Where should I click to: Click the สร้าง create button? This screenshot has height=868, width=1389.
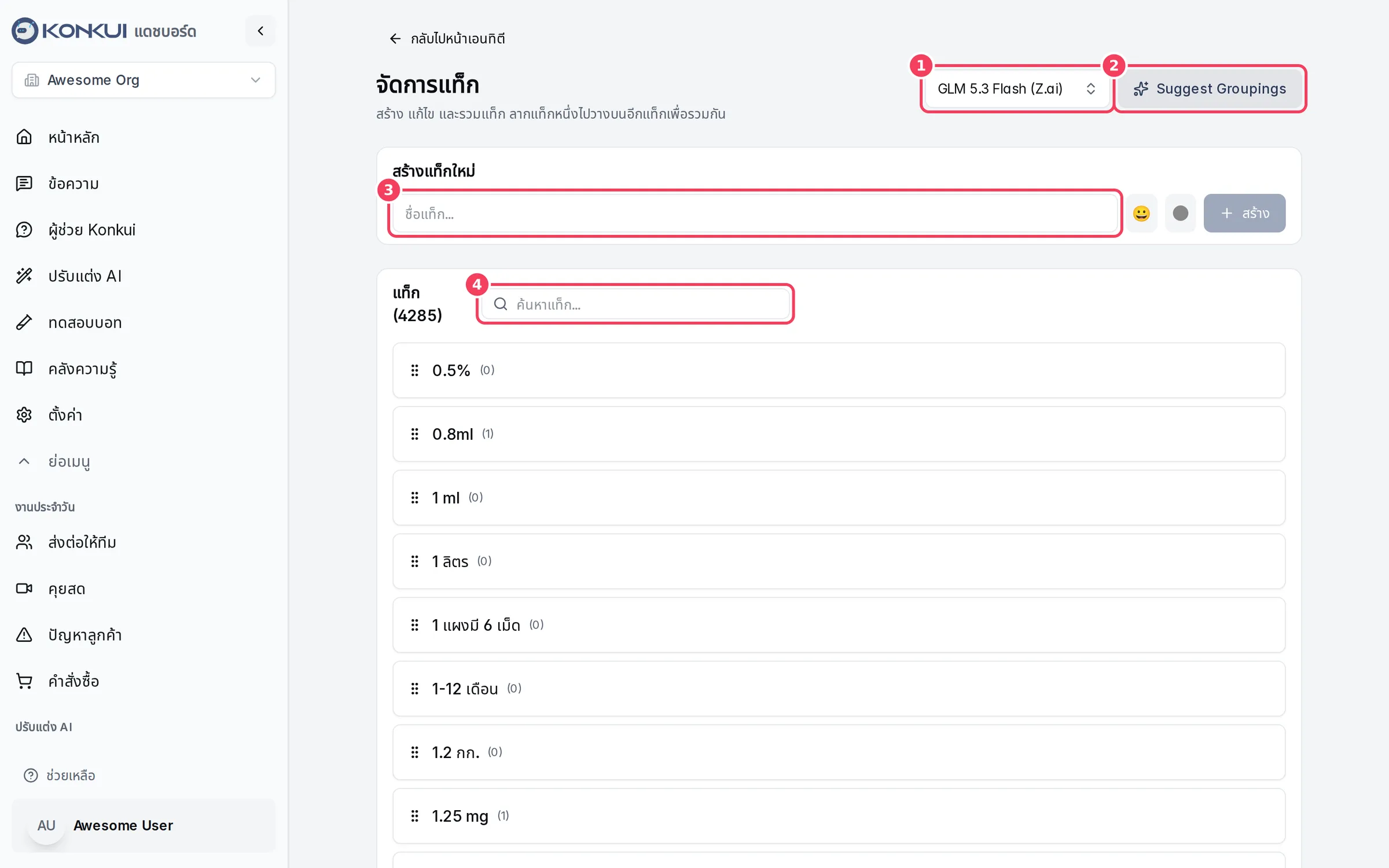tap(1244, 214)
